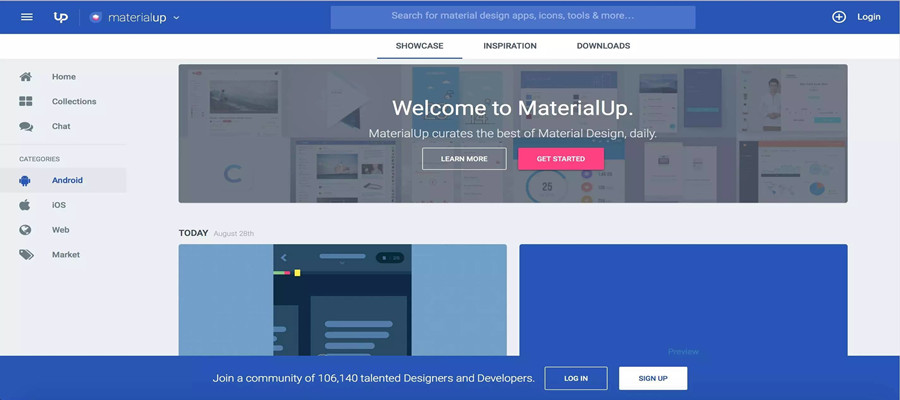Click the materialup brand name

point(137,18)
